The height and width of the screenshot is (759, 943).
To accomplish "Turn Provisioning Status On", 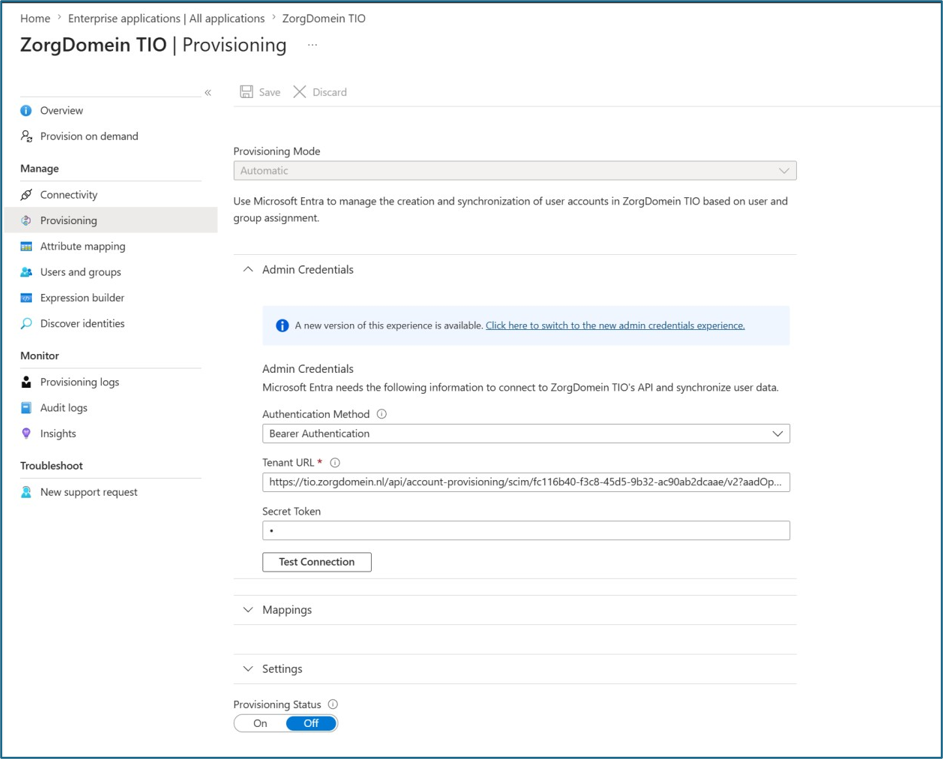I will coord(260,724).
